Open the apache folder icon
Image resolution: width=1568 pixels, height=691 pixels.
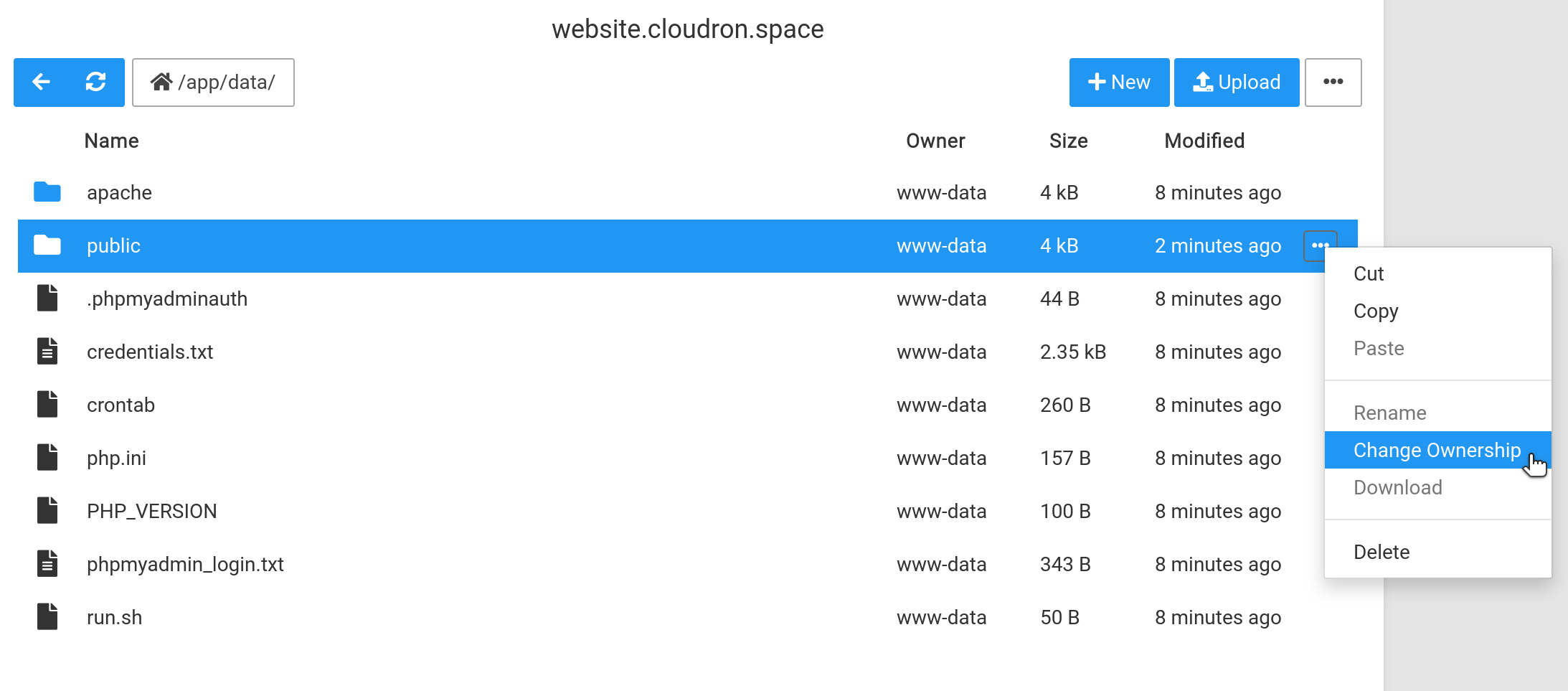(x=47, y=192)
